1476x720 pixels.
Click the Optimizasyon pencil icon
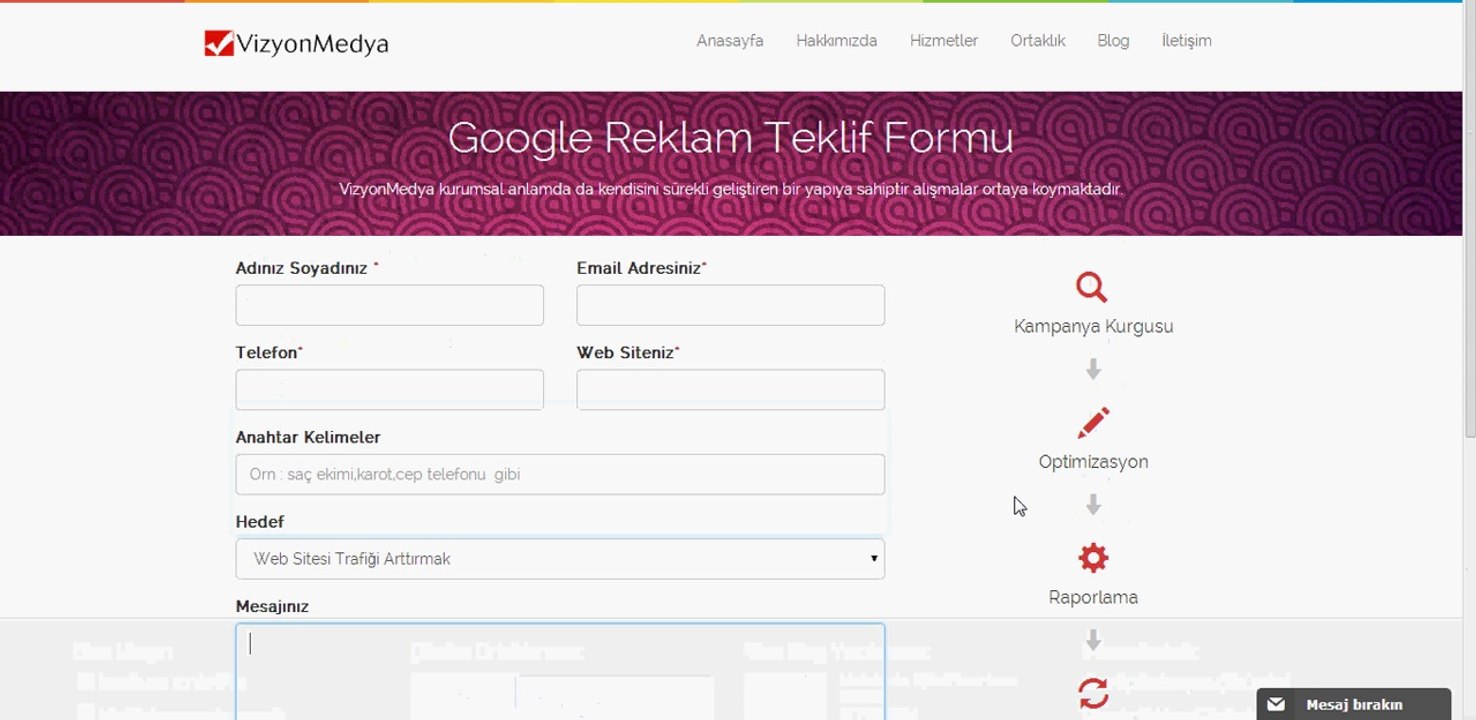[x=1093, y=422]
